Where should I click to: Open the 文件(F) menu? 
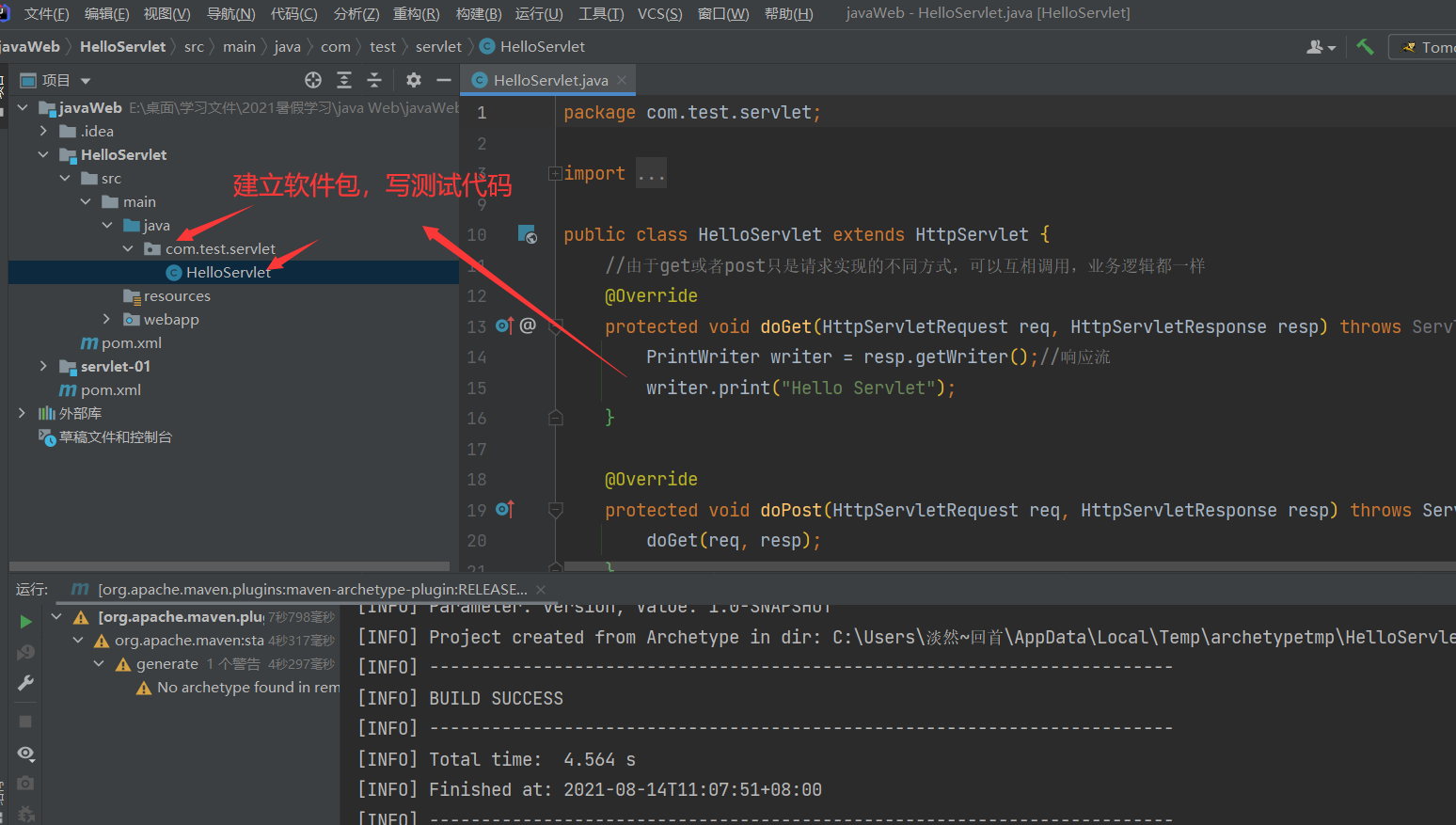(x=46, y=13)
